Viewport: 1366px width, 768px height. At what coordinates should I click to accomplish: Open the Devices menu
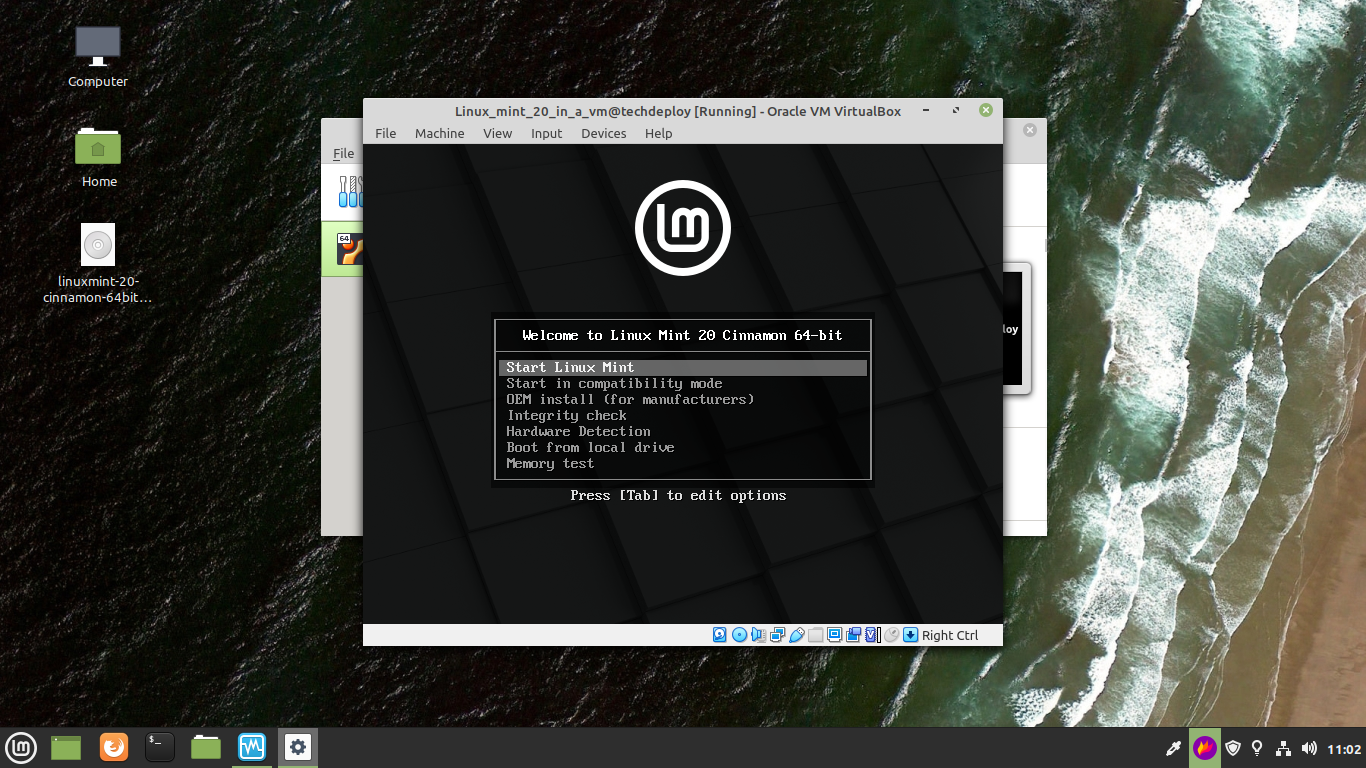tap(604, 133)
